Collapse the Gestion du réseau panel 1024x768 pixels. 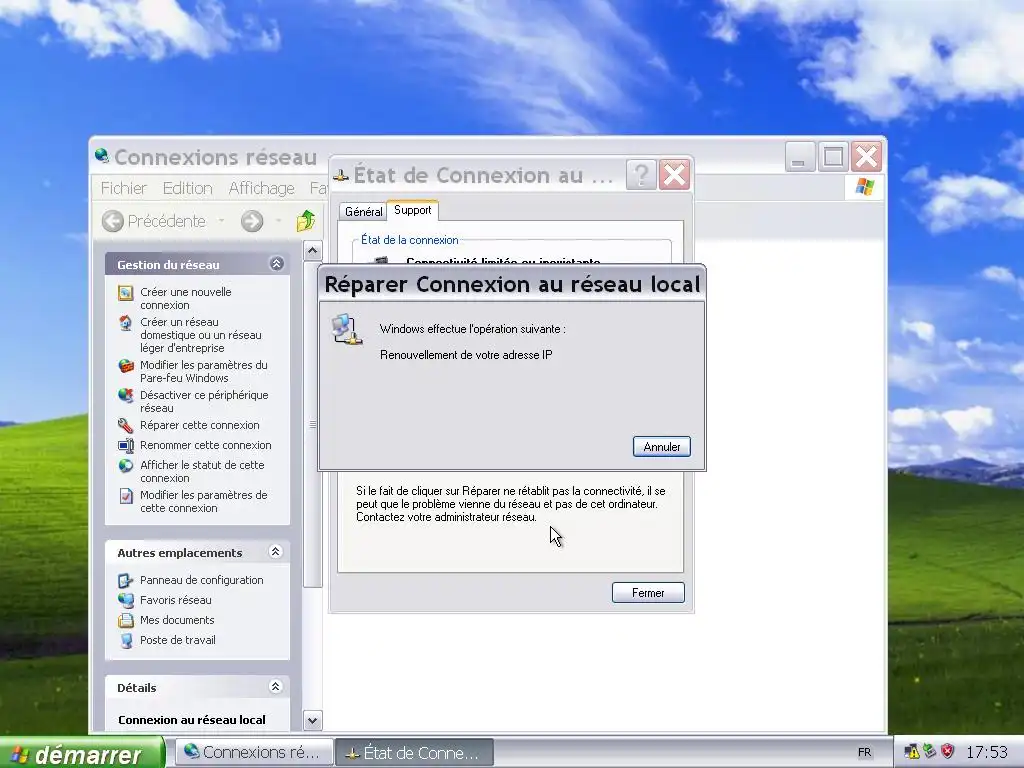(x=276, y=264)
